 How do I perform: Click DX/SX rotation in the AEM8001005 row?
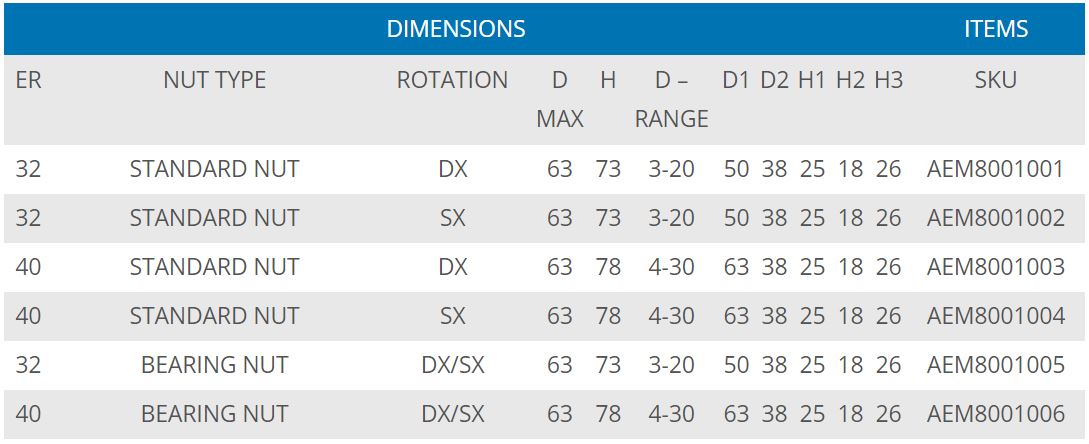tap(452, 365)
